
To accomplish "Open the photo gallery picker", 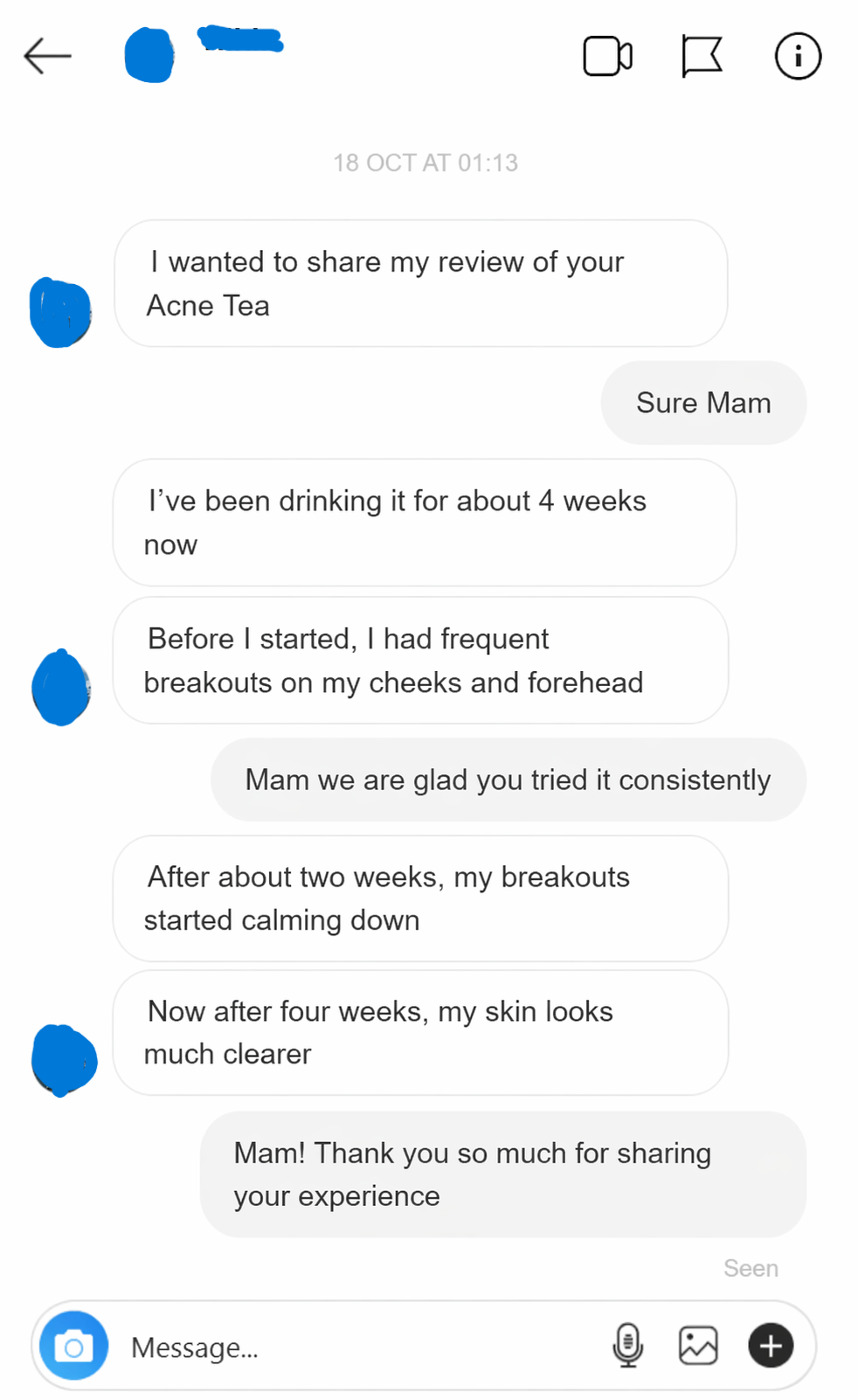I will tap(697, 1346).
